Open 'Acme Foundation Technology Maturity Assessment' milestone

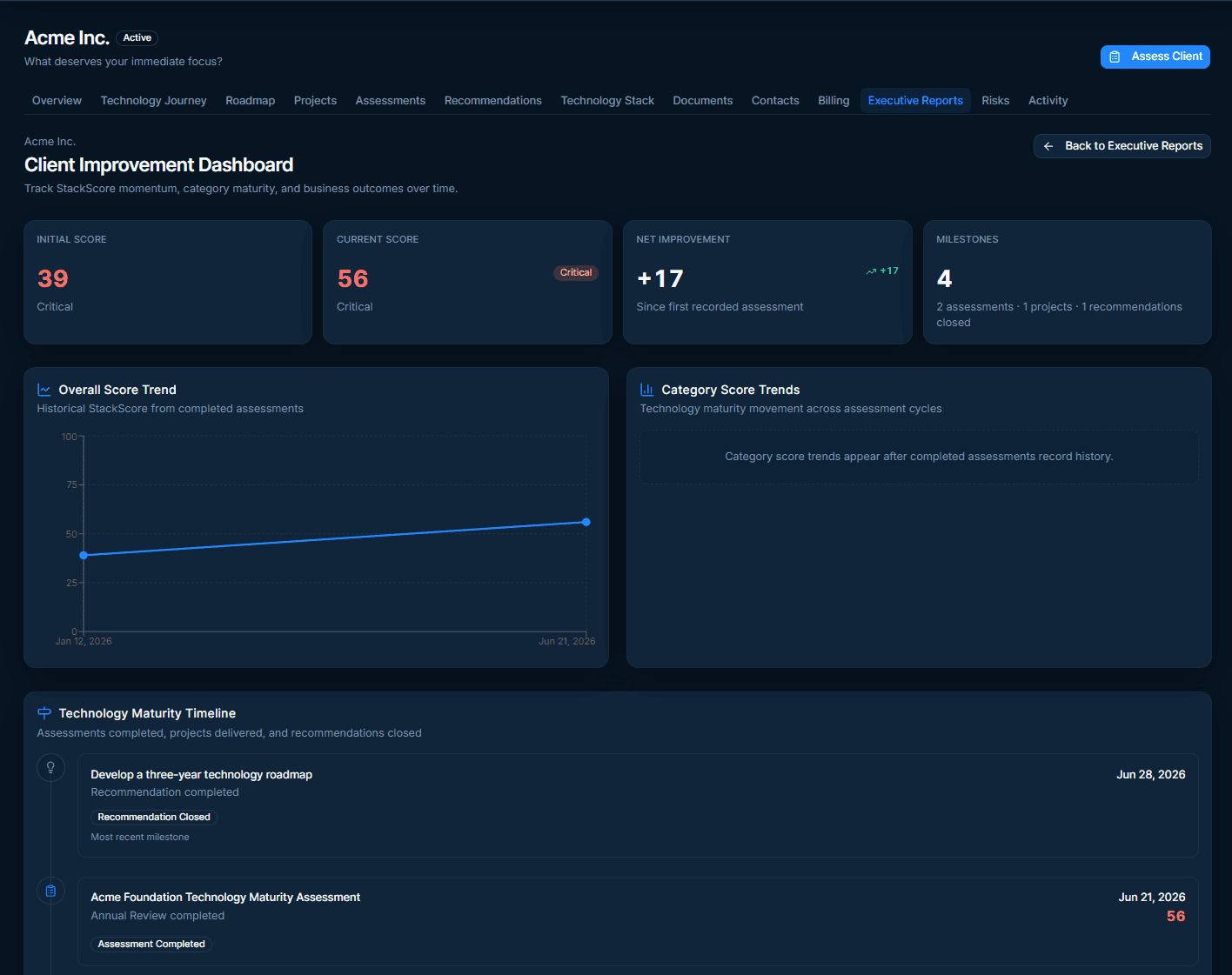[x=638, y=921]
